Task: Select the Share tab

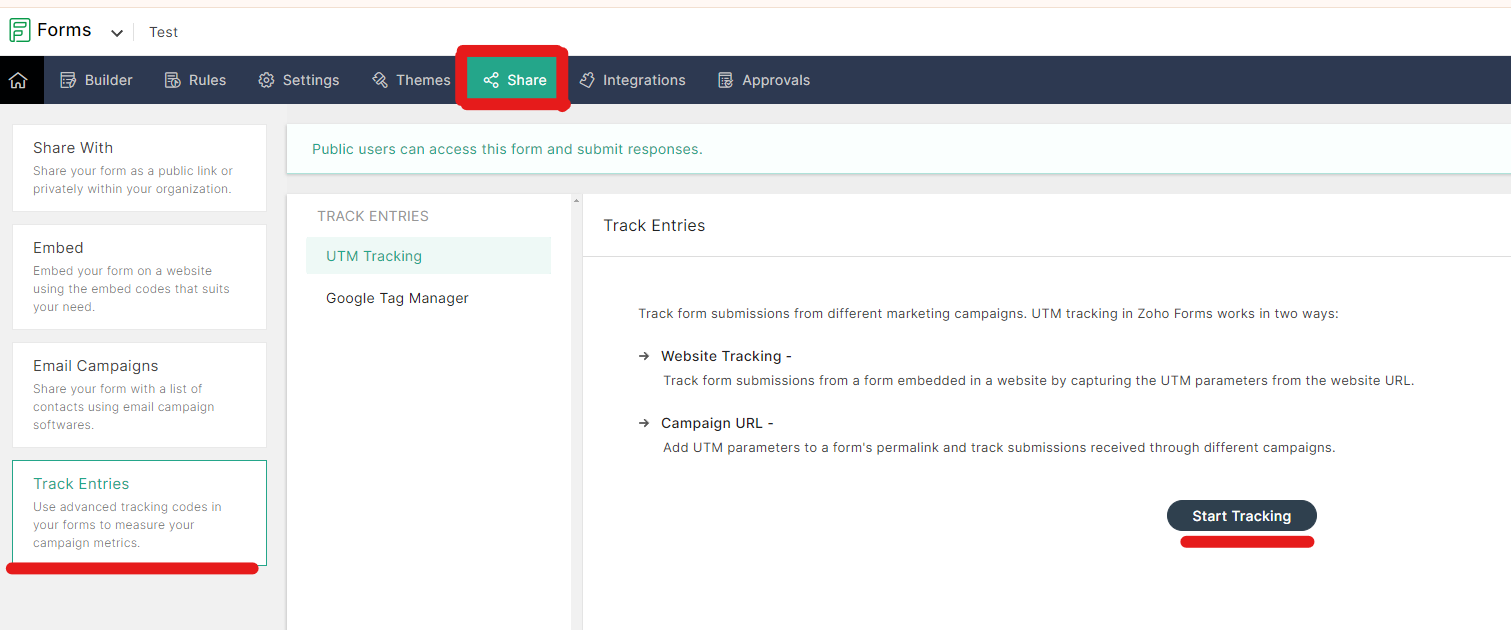Action: (514, 80)
